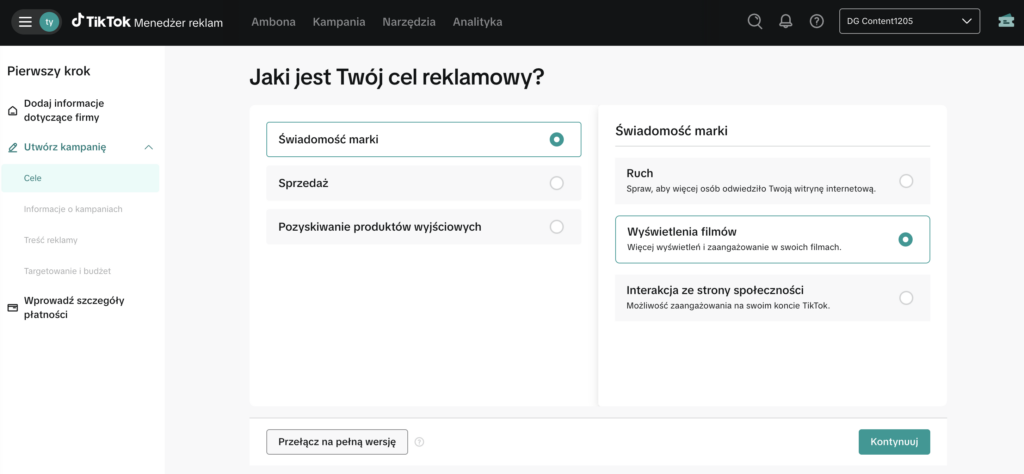Open the Analityka menu
Screen dimensions: 1024x474
(x=477, y=22)
